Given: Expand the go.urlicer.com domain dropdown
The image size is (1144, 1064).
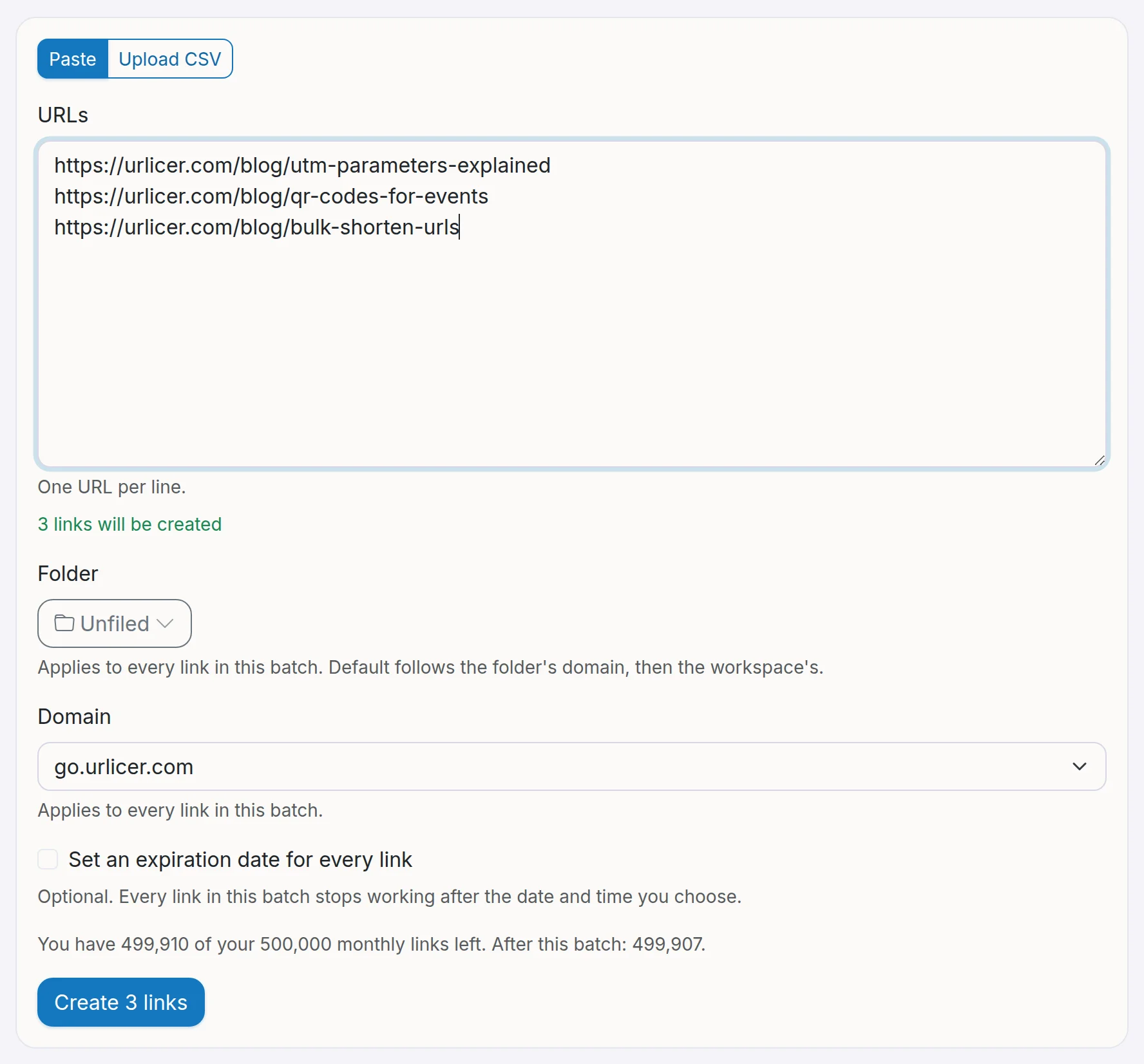Looking at the screenshot, I should pos(572,766).
